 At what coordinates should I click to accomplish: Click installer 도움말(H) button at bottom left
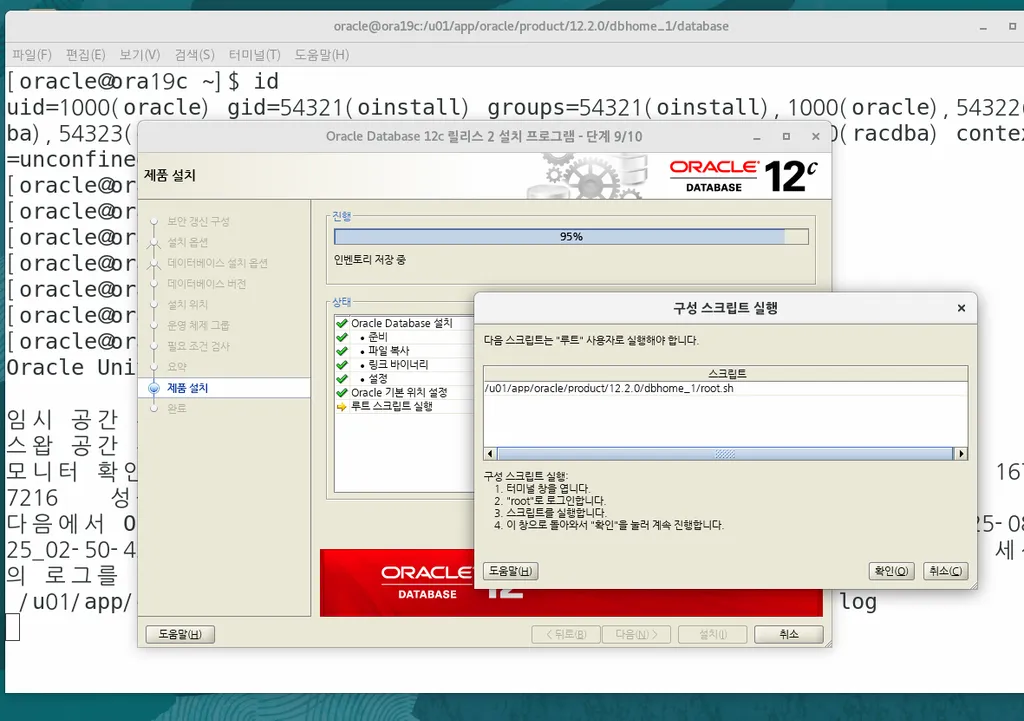[x=180, y=634]
